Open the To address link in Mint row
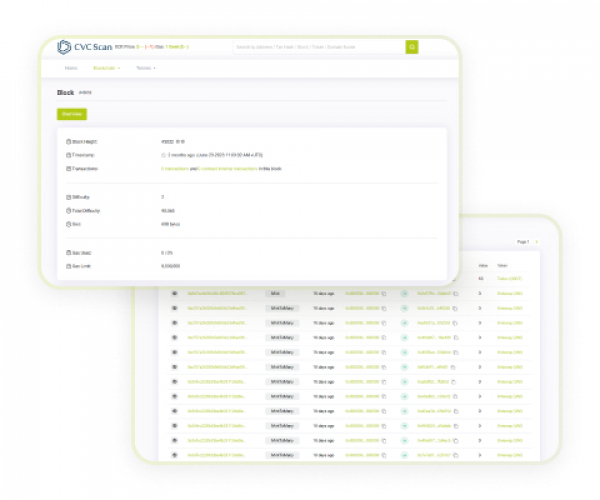 (x=434, y=293)
